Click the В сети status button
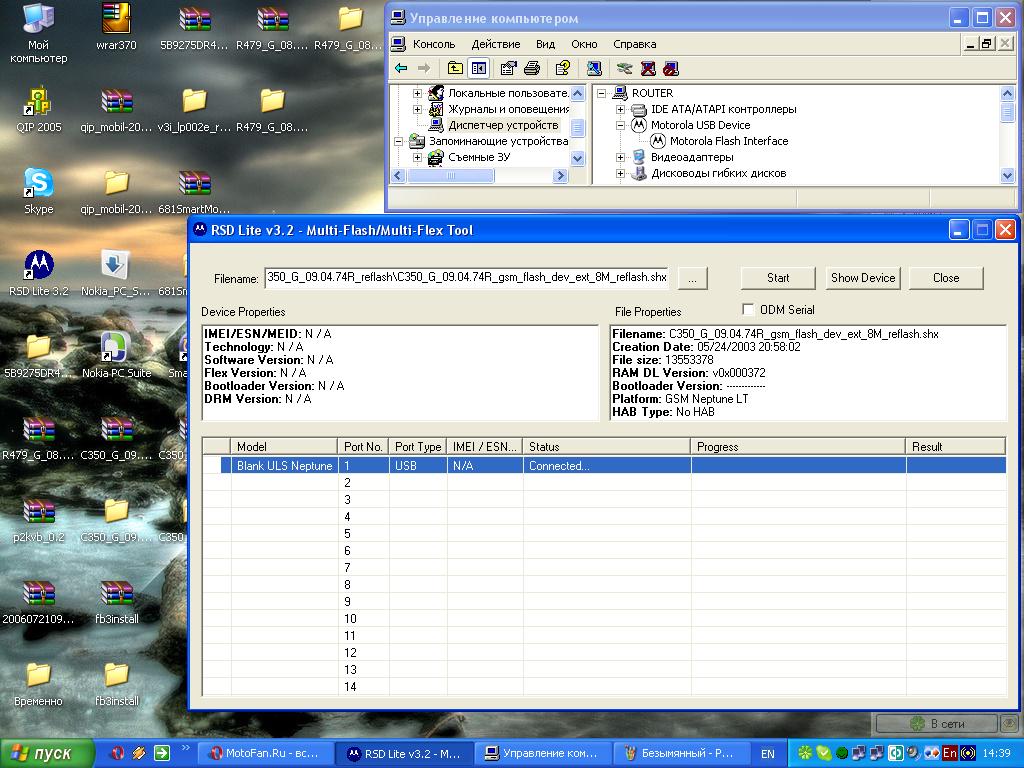Screen dimensions: 1024x768 coord(936,724)
